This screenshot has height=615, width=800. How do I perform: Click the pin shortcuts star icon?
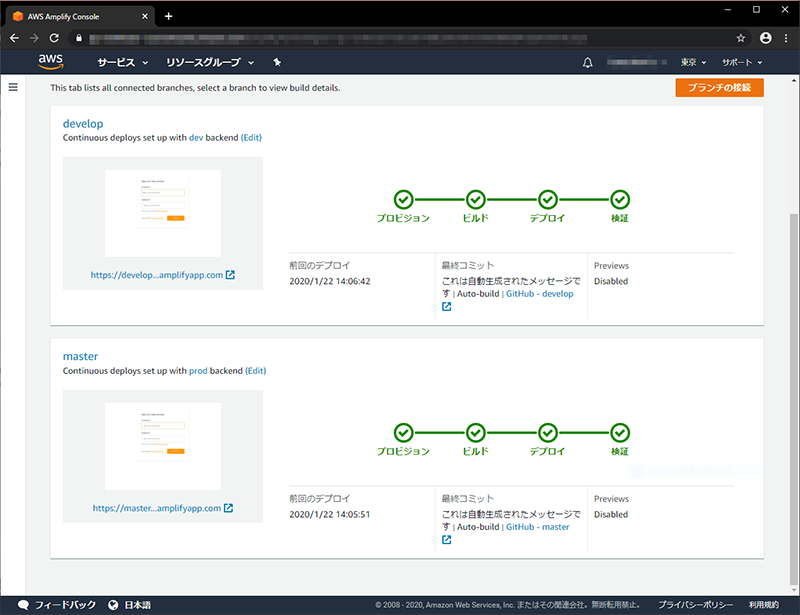coord(277,62)
